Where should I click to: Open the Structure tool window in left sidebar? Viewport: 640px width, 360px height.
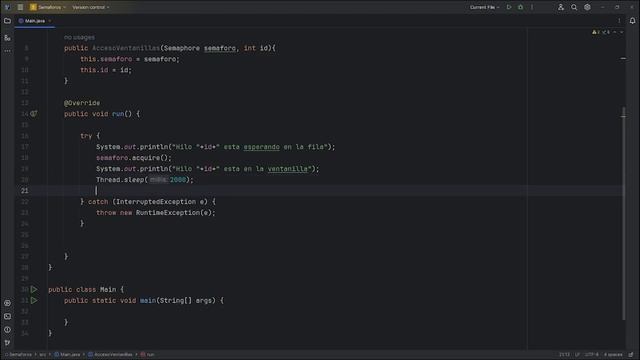coord(7,38)
